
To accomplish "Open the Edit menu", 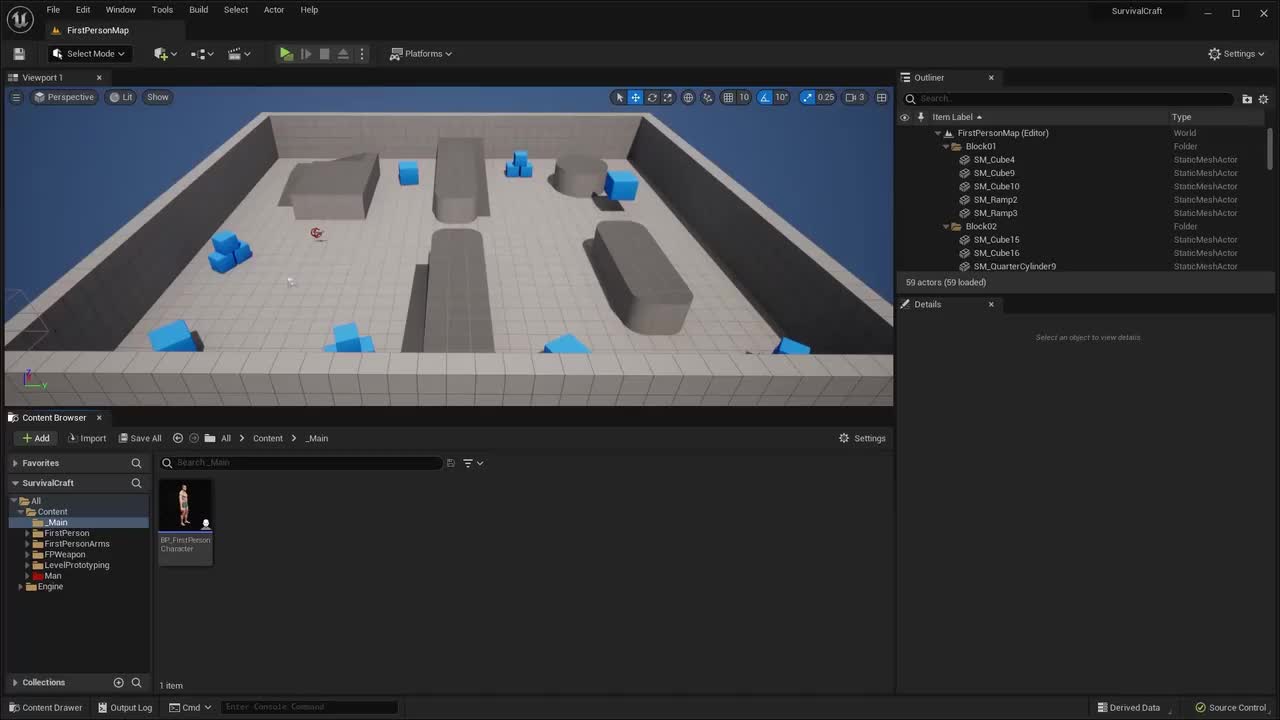I will pyautogui.click(x=83, y=10).
